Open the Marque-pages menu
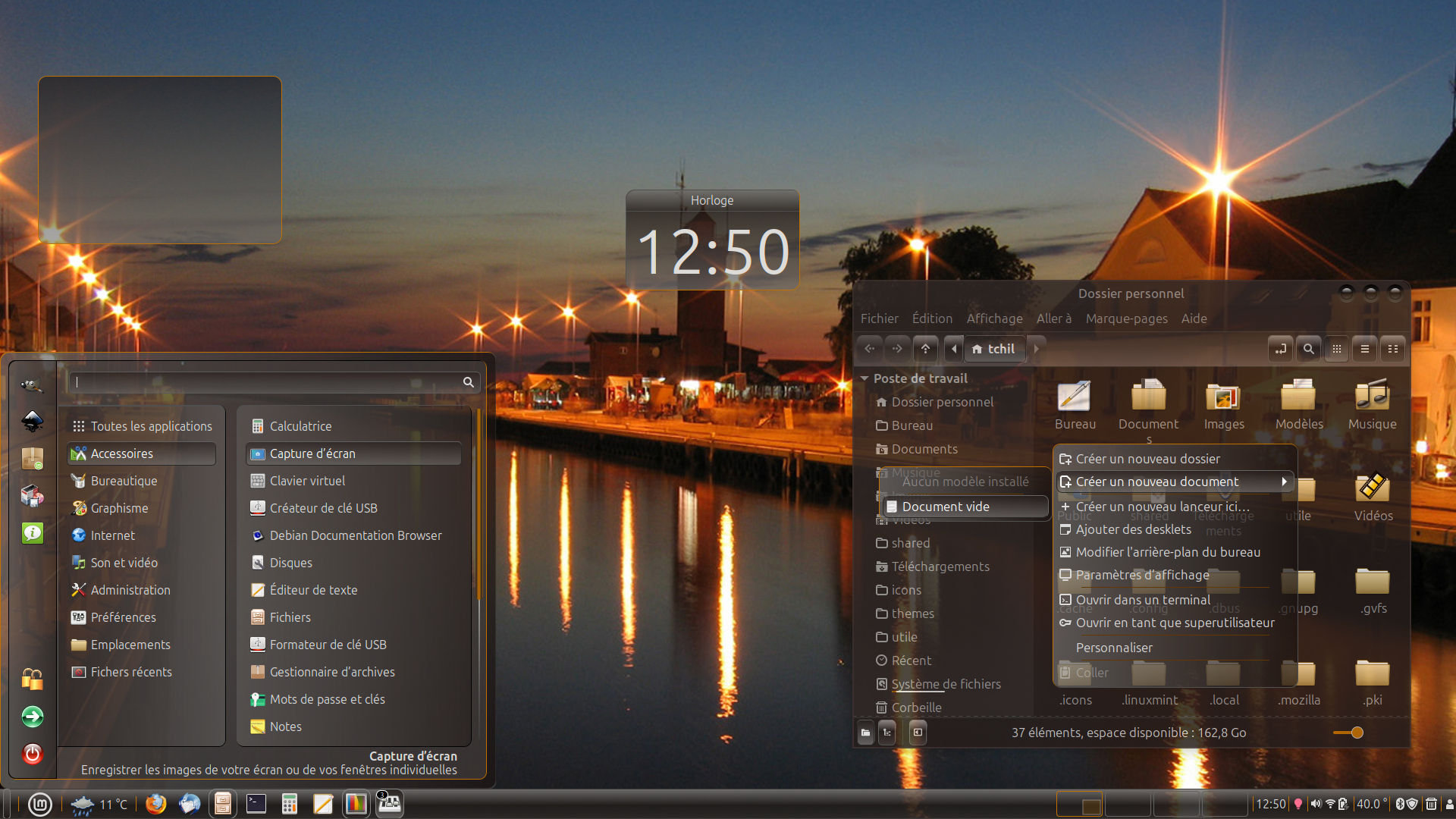Image resolution: width=1456 pixels, height=819 pixels. point(1126,318)
